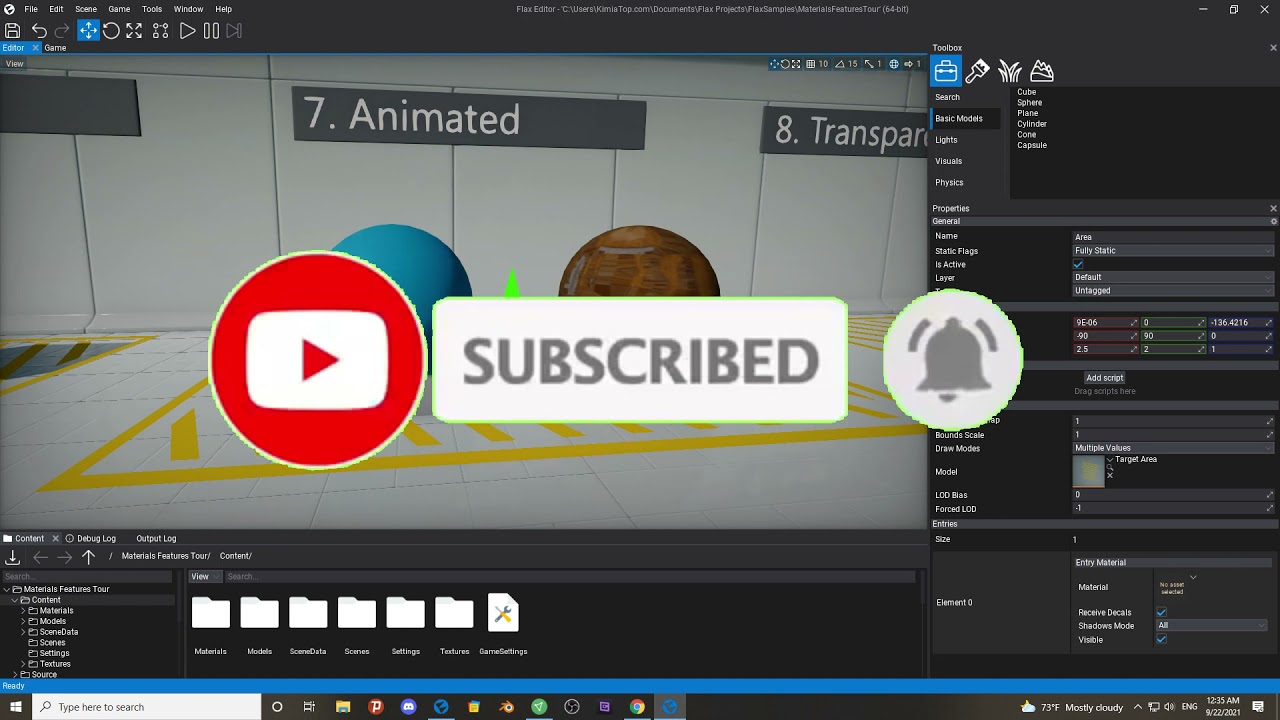This screenshot has width=1280, height=720.
Task: Click the build scenes nodes icon
Action: [160, 31]
